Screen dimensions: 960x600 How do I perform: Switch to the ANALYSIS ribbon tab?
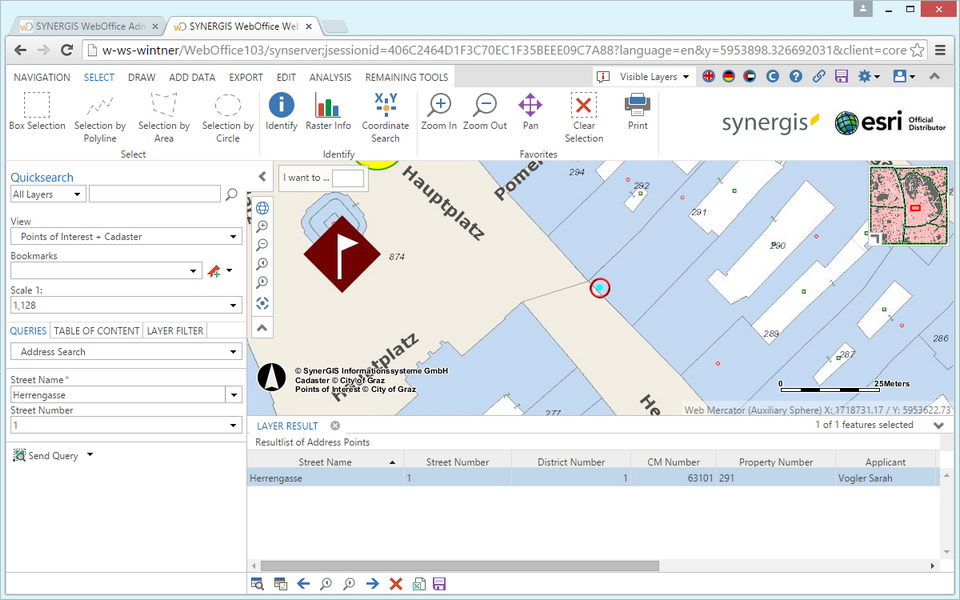pyautogui.click(x=330, y=77)
